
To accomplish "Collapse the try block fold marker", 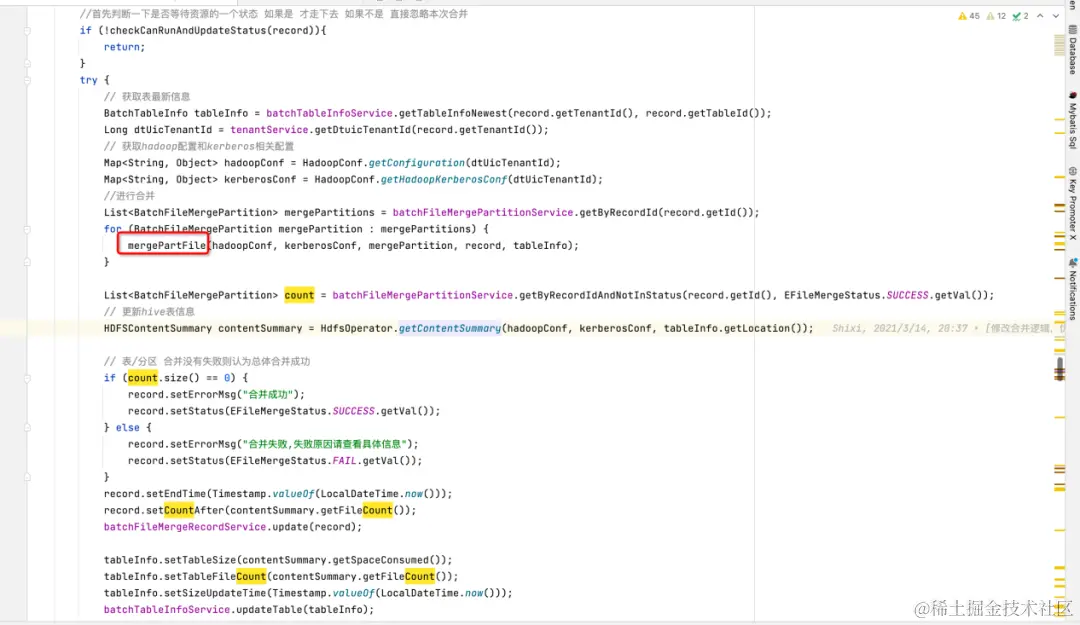I will pos(28,81).
